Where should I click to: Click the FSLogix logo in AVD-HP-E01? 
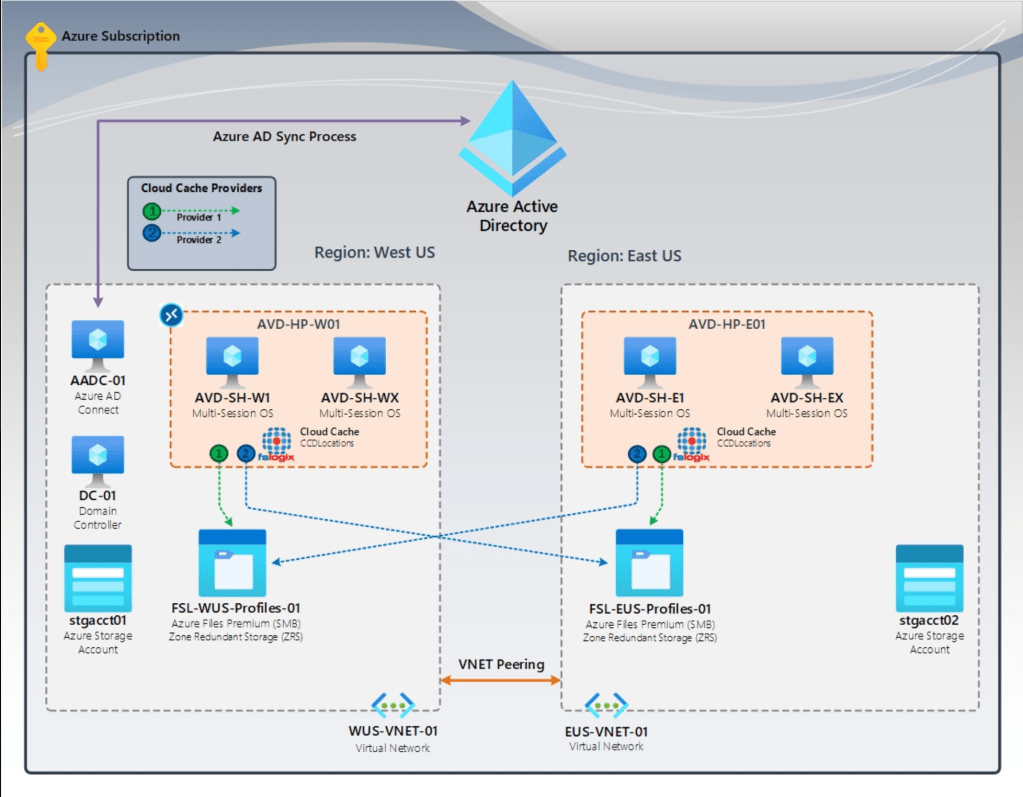click(692, 443)
